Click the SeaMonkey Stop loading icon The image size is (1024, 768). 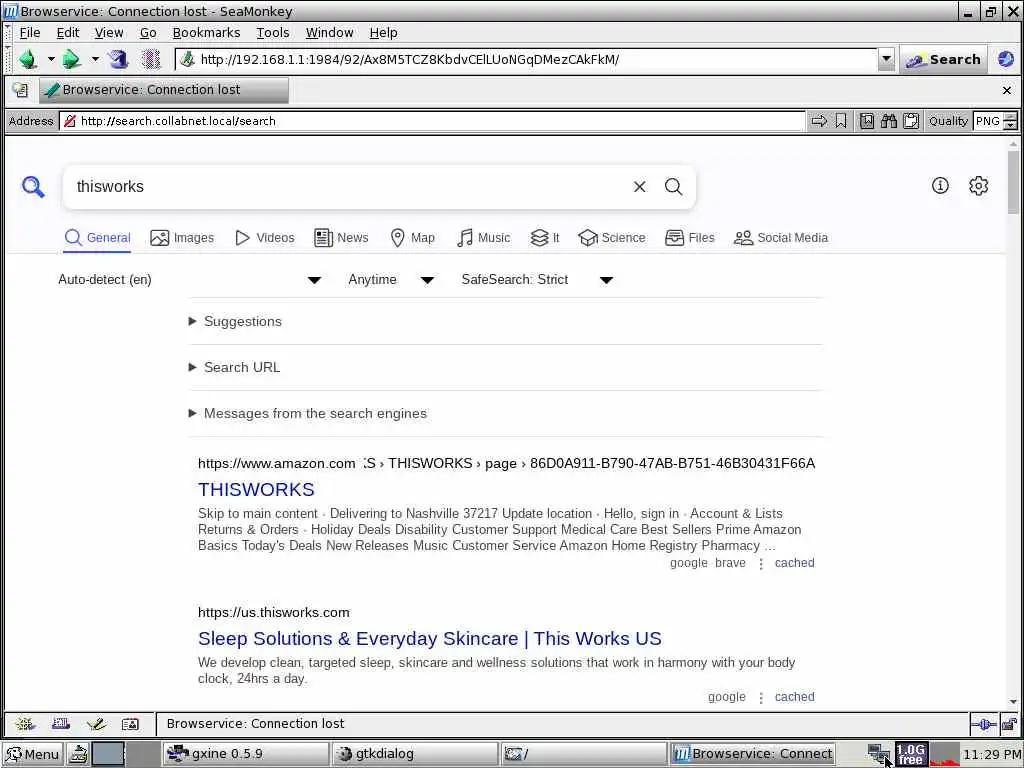[x=151, y=59]
